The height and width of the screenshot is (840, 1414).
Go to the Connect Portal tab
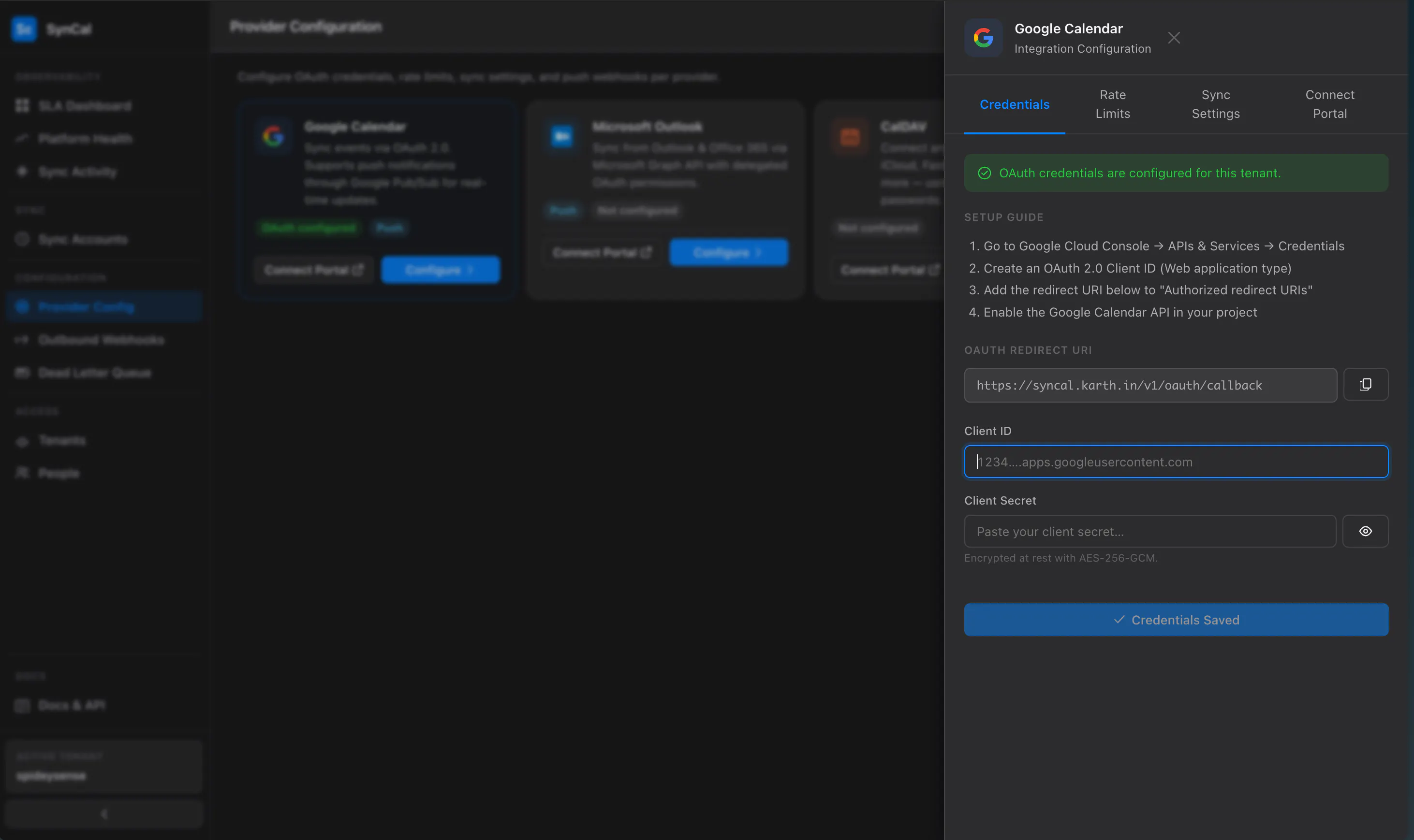coord(1330,104)
